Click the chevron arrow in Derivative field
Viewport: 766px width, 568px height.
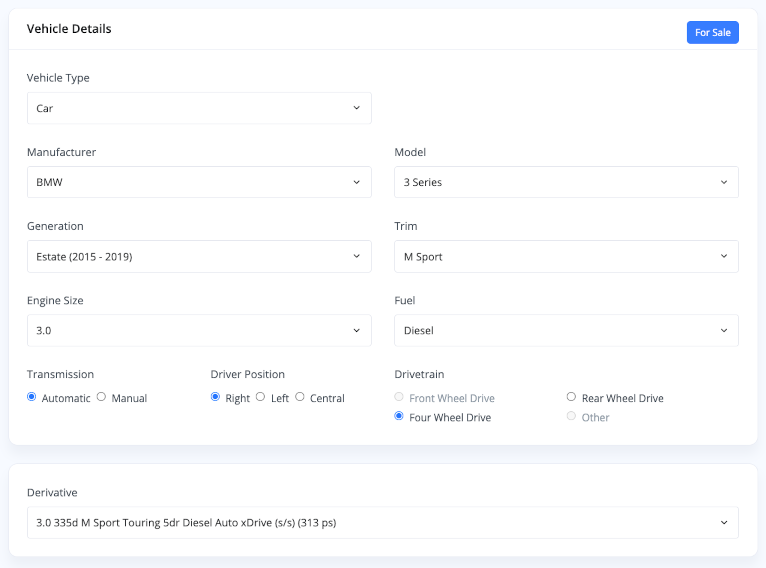pos(724,523)
